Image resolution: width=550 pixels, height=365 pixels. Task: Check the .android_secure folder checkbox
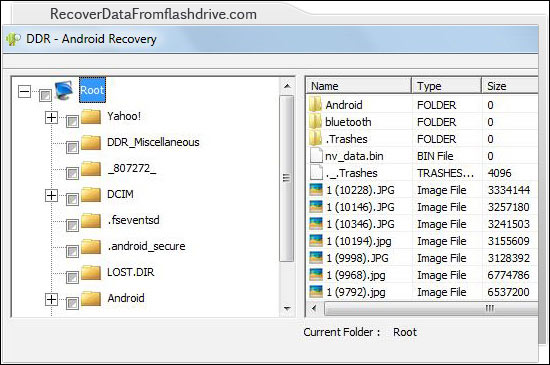pyautogui.click(x=72, y=251)
